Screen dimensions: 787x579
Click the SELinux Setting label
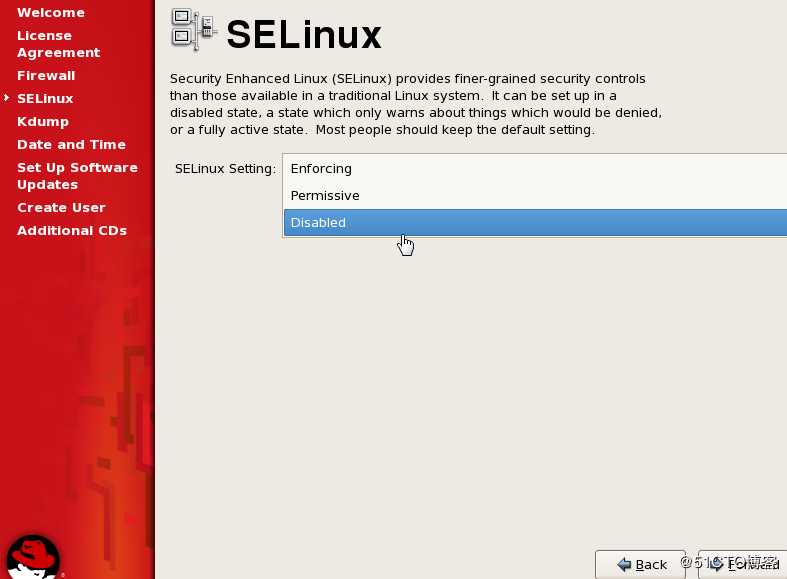tap(225, 169)
